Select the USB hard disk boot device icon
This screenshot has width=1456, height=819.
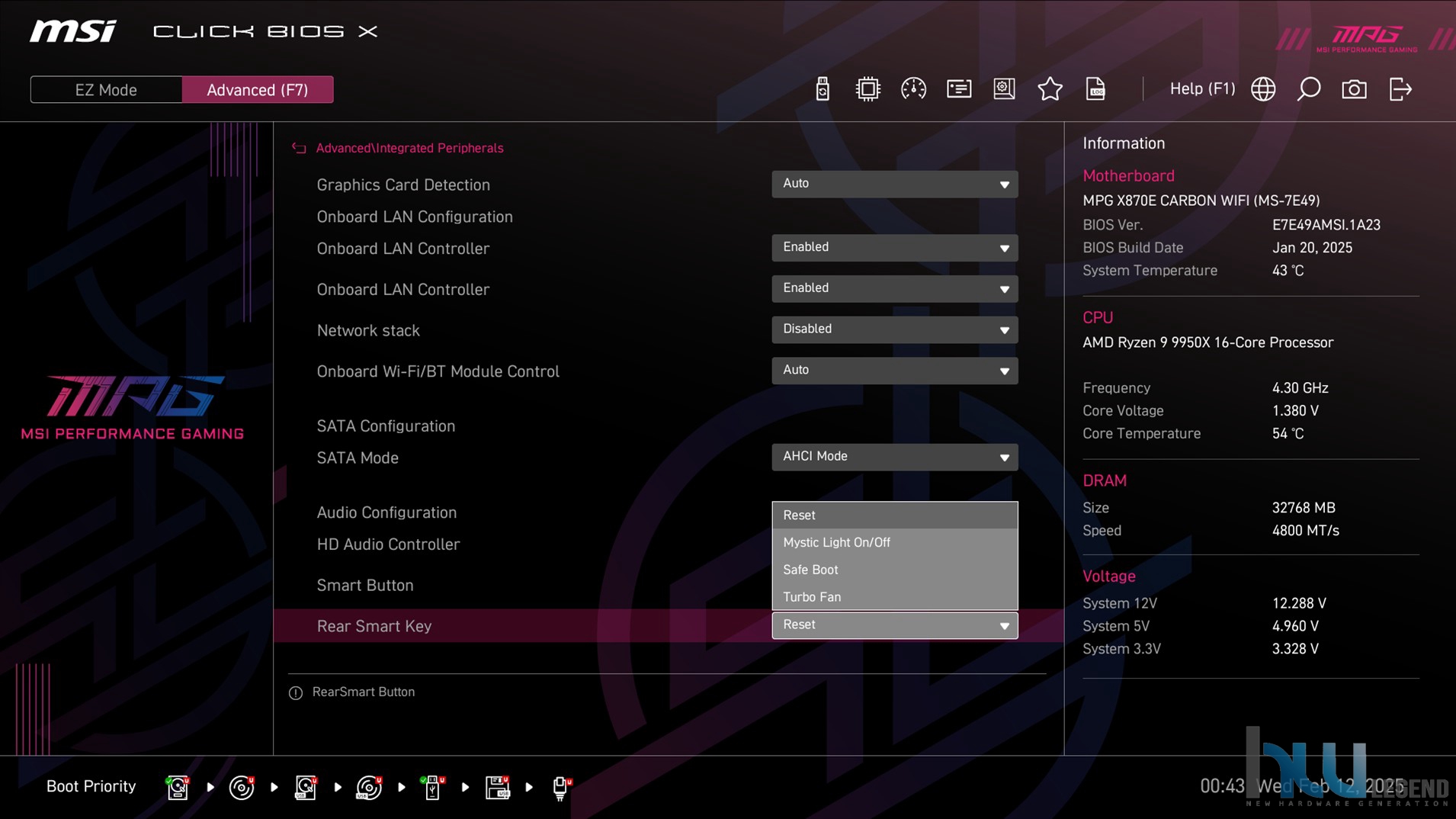point(306,787)
